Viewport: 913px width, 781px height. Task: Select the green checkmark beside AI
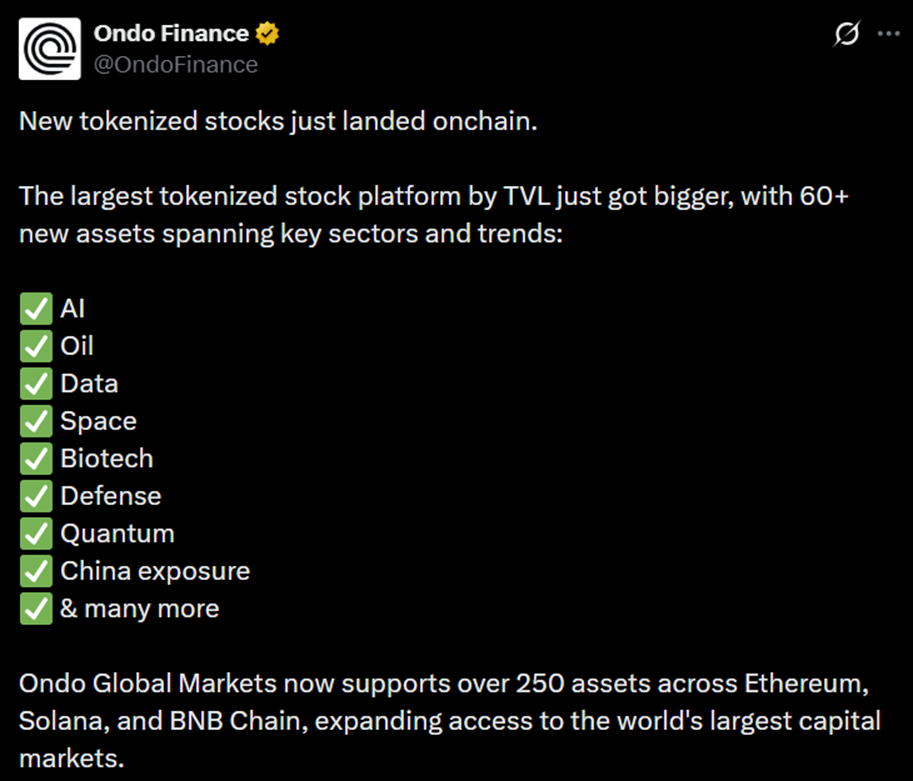pos(36,308)
